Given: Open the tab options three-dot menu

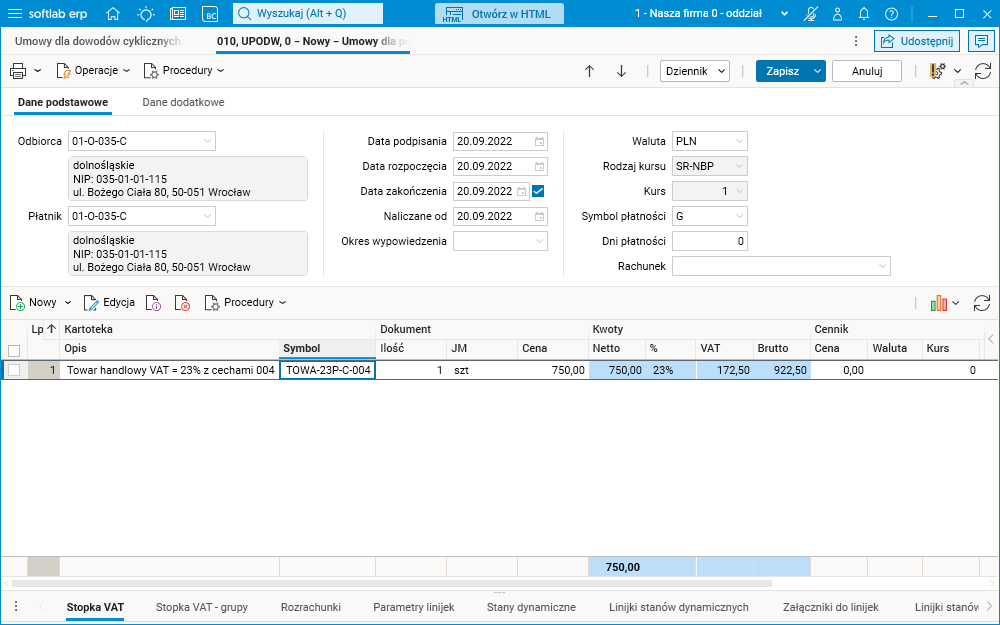Looking at the screenshot, I should (856, 41).
